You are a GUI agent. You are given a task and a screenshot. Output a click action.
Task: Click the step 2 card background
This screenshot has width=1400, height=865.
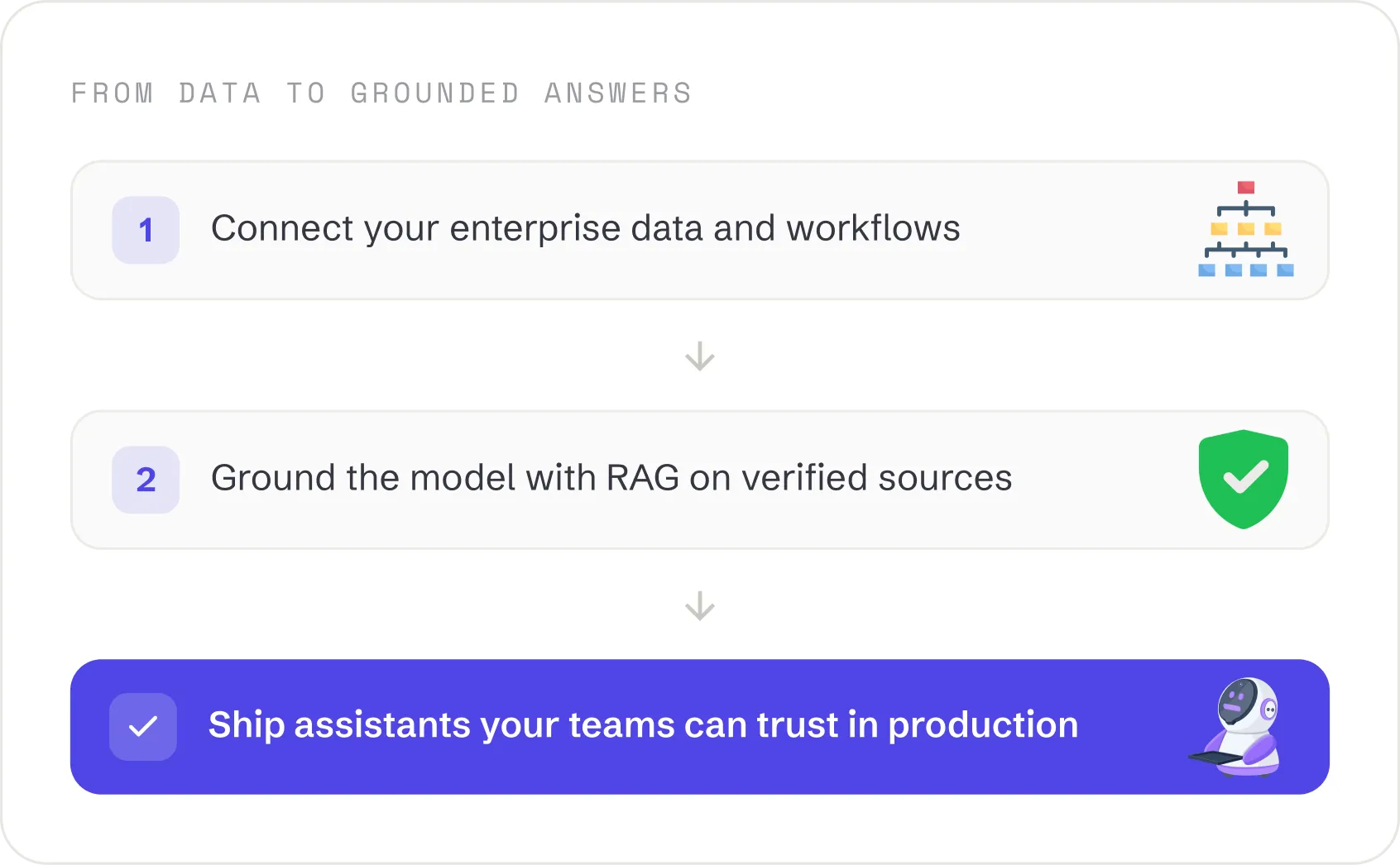click(700, 480)
